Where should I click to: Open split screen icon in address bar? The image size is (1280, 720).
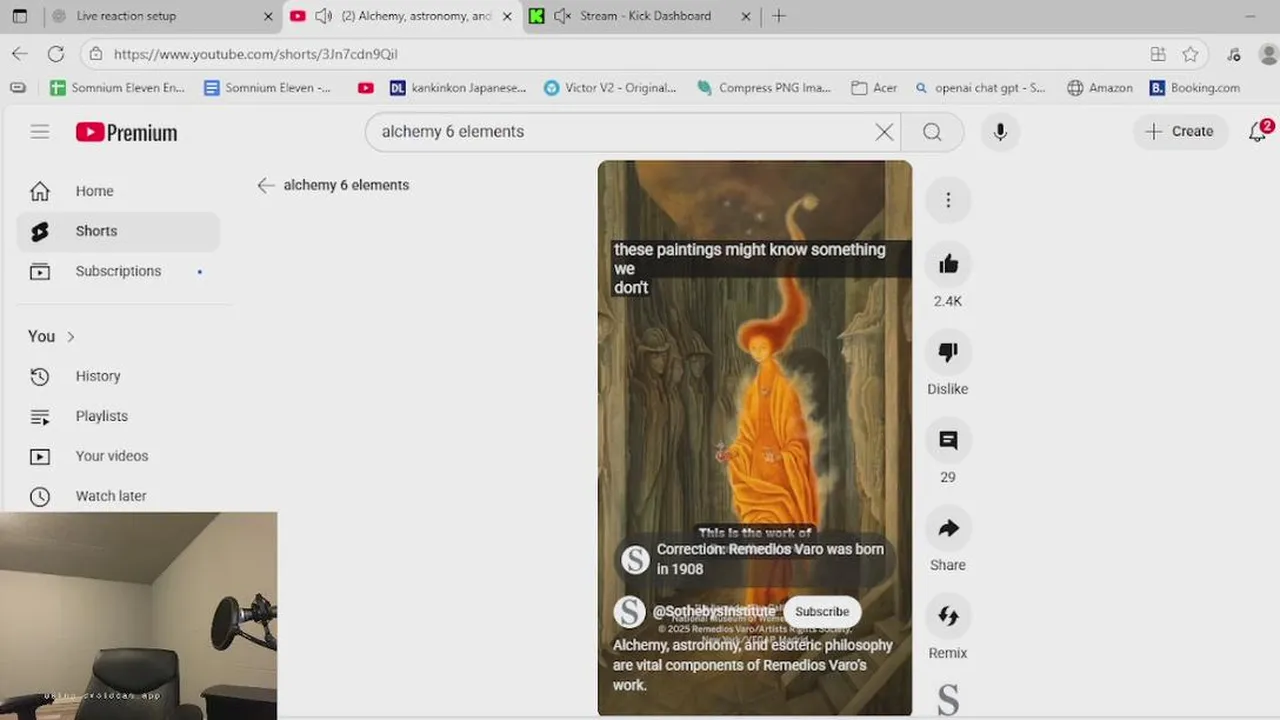point(1158,54)
